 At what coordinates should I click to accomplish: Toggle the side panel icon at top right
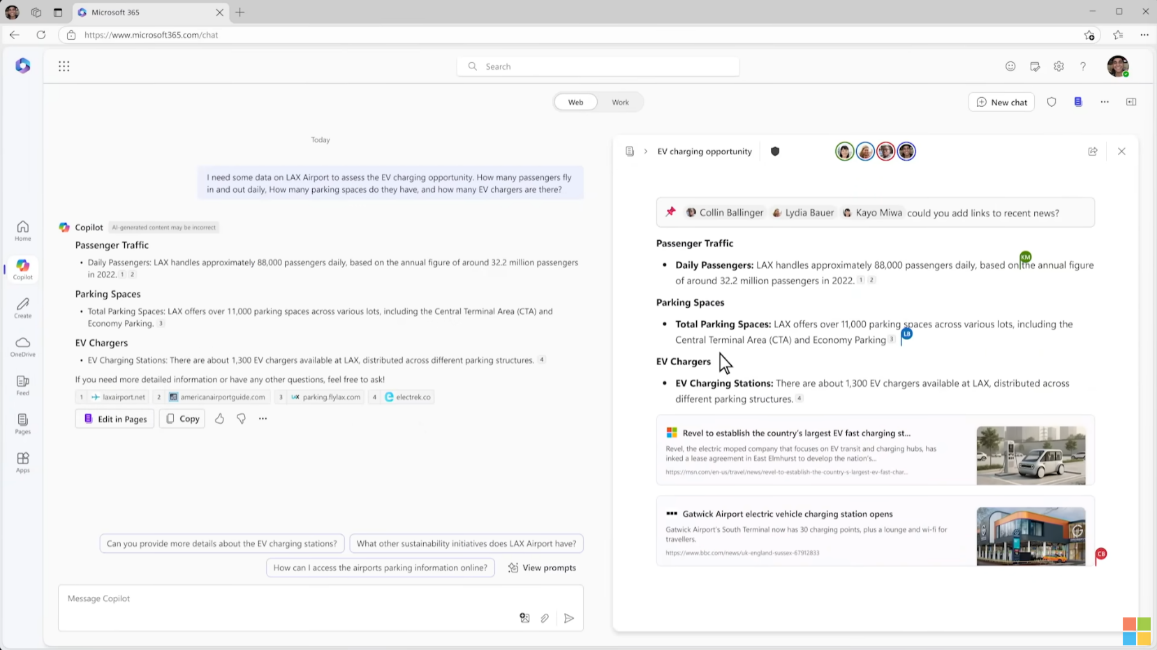1131,102
